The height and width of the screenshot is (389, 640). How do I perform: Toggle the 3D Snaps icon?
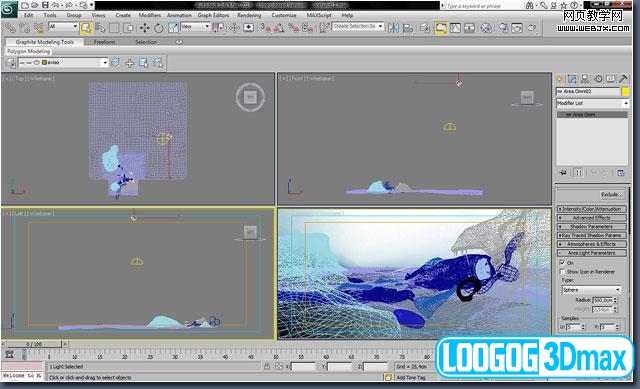(265, 28)
